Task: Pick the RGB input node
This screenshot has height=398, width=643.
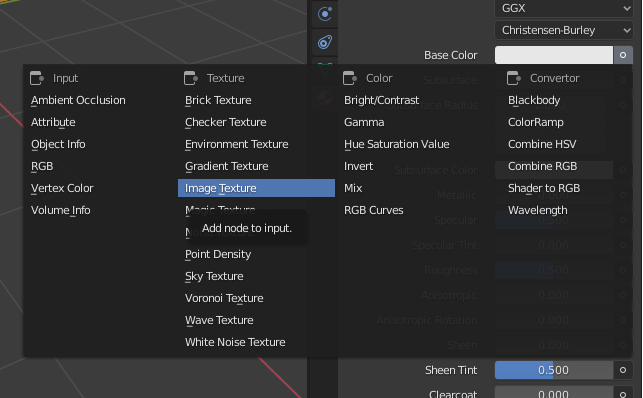Action: click(42, 166)
